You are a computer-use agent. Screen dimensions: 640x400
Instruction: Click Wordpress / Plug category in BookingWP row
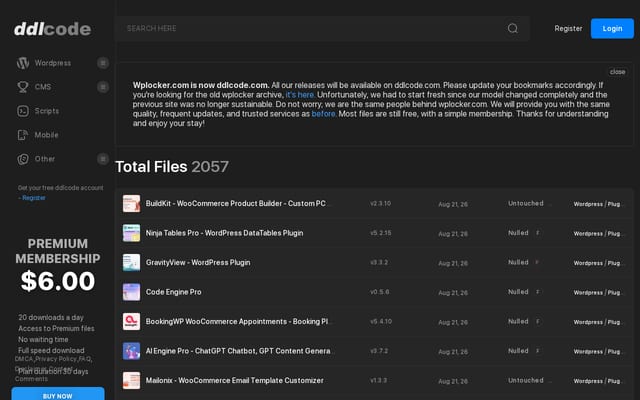pyautogui.click(x=598, y=322)
